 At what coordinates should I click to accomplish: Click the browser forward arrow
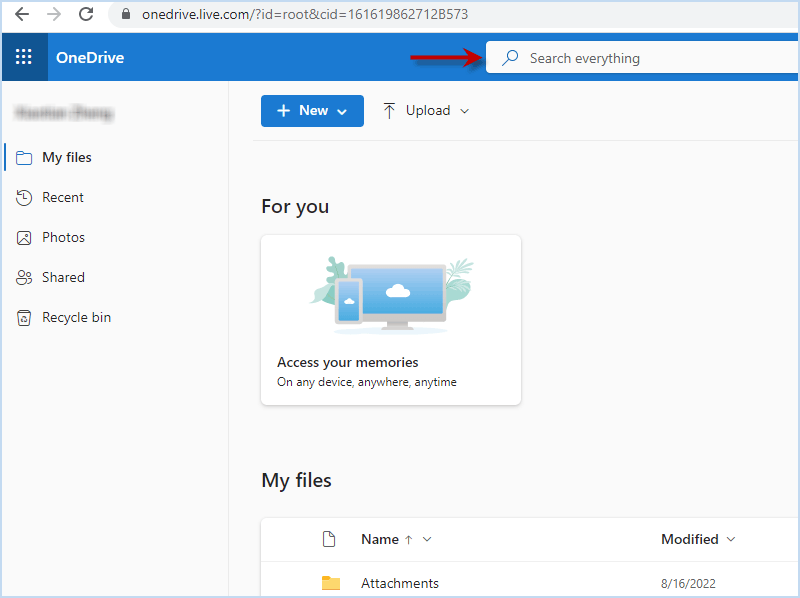pos(54,14)
